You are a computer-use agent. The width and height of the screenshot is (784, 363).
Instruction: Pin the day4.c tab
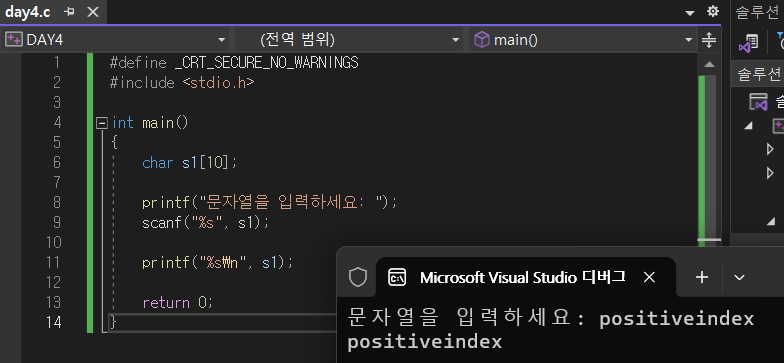(x=70, y=12)
